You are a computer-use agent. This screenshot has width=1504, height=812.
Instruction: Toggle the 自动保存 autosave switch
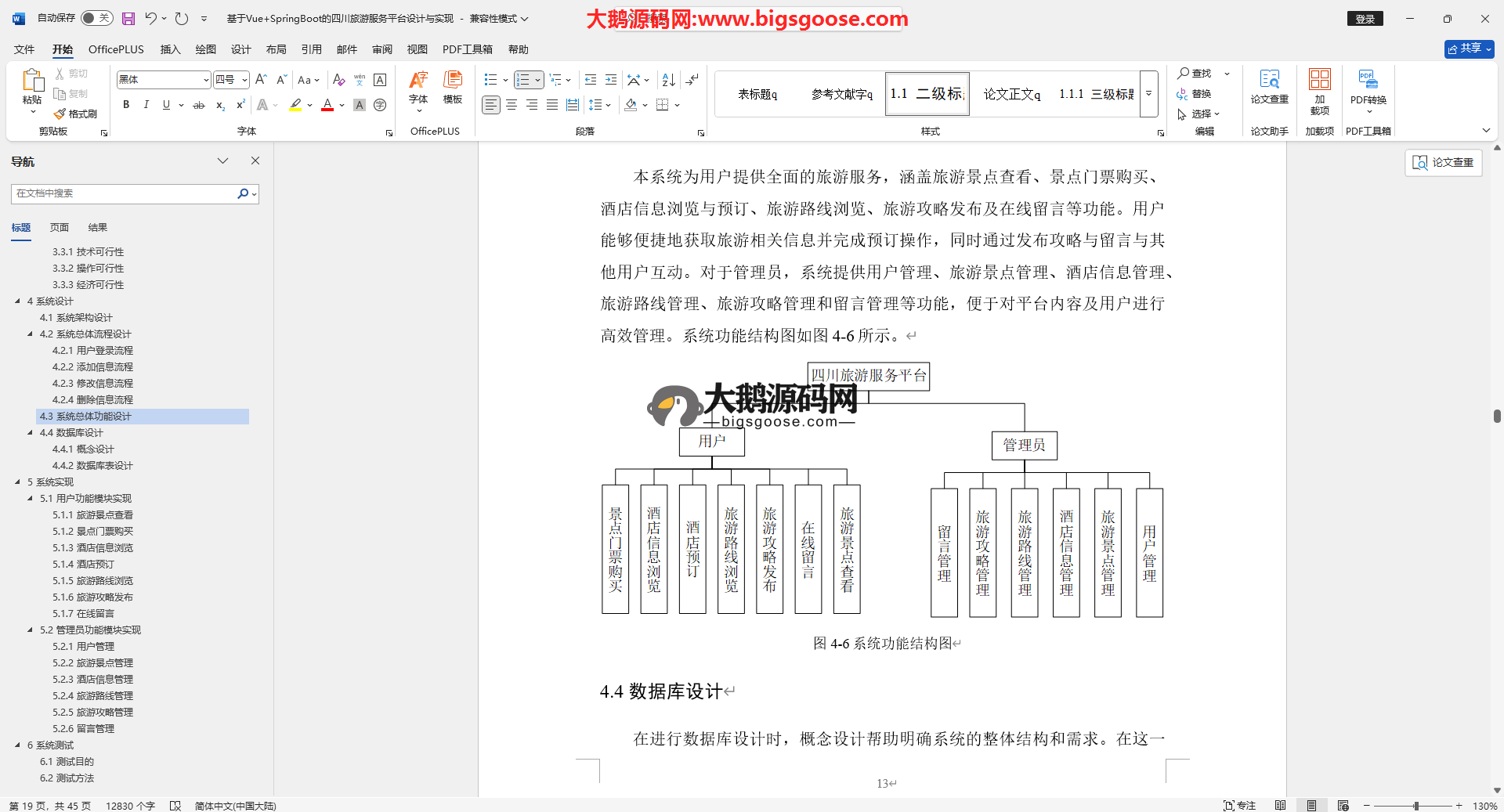pyautogui.click(x=96, y=18)
